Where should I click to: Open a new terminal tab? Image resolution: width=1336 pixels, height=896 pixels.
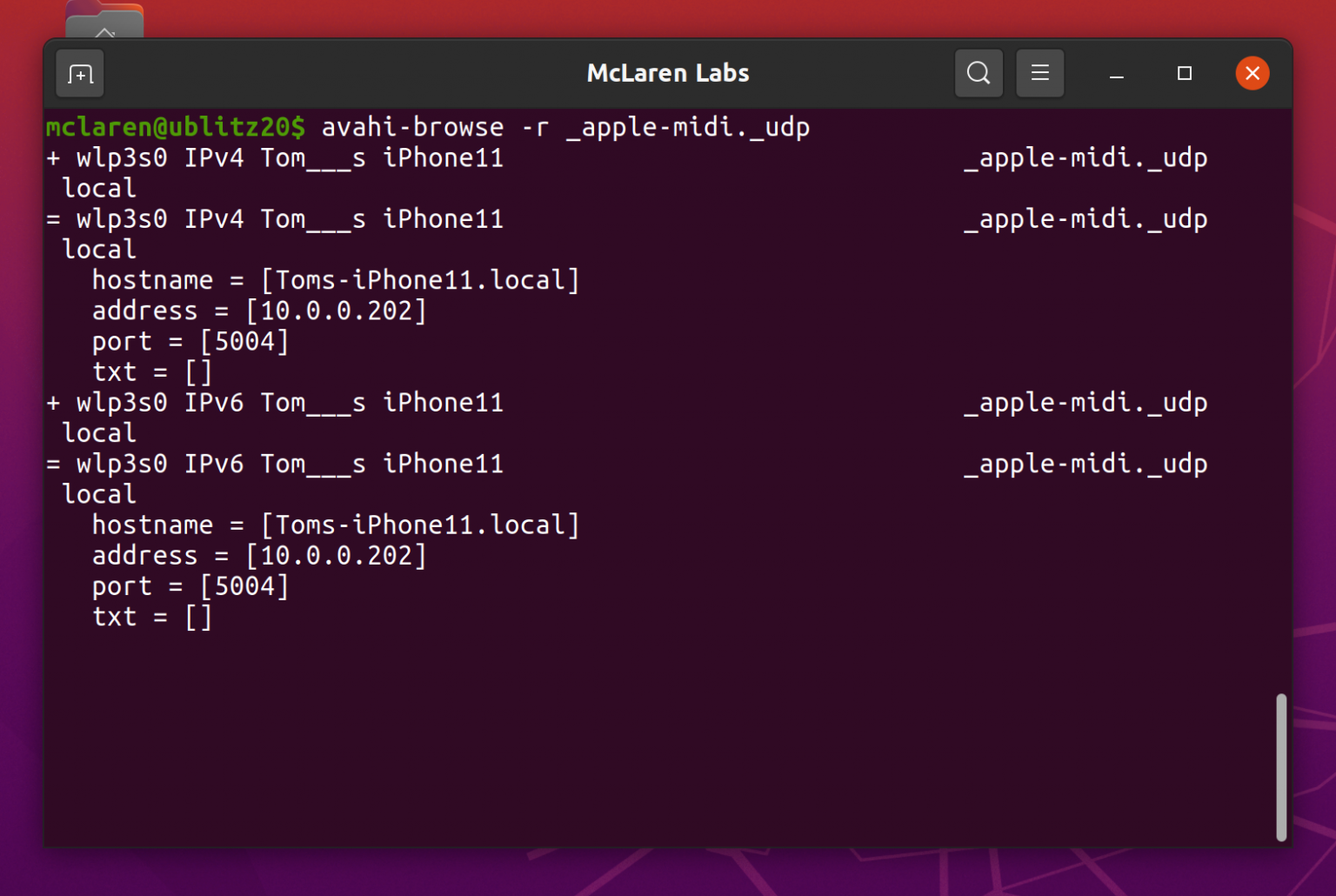(79, 73)
